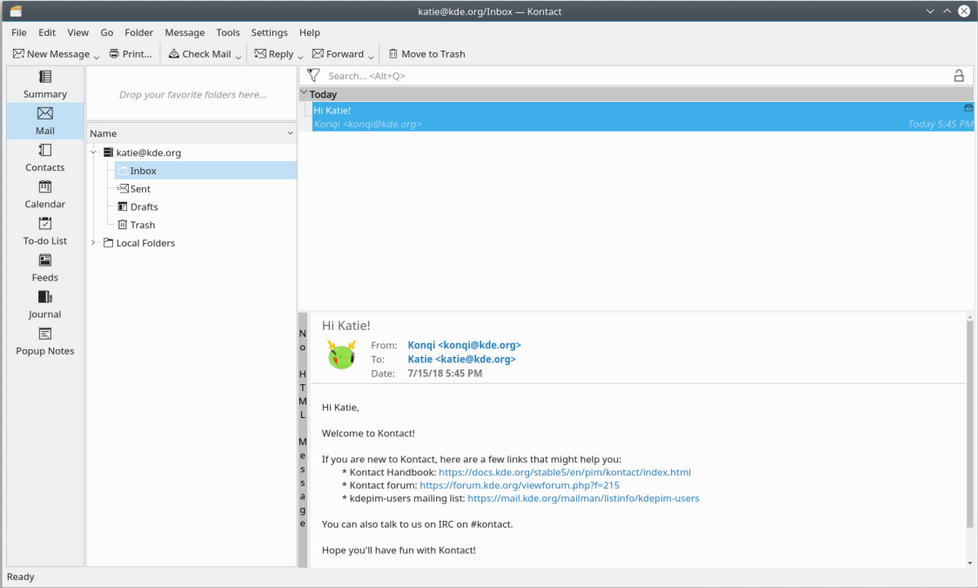Click sender link Konqi <konqi@kde.org>
Viewport: 978px width, 588px height.
[x=464, y=345]
